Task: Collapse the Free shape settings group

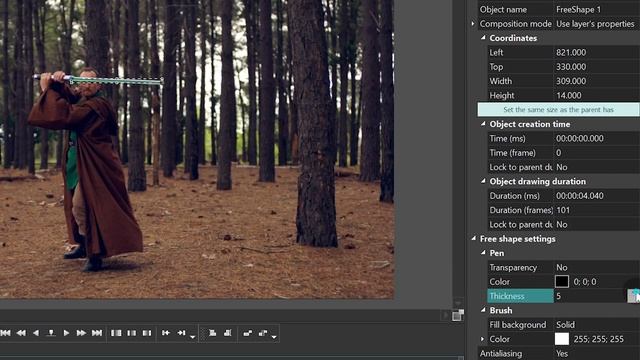Action: [473, 238]
